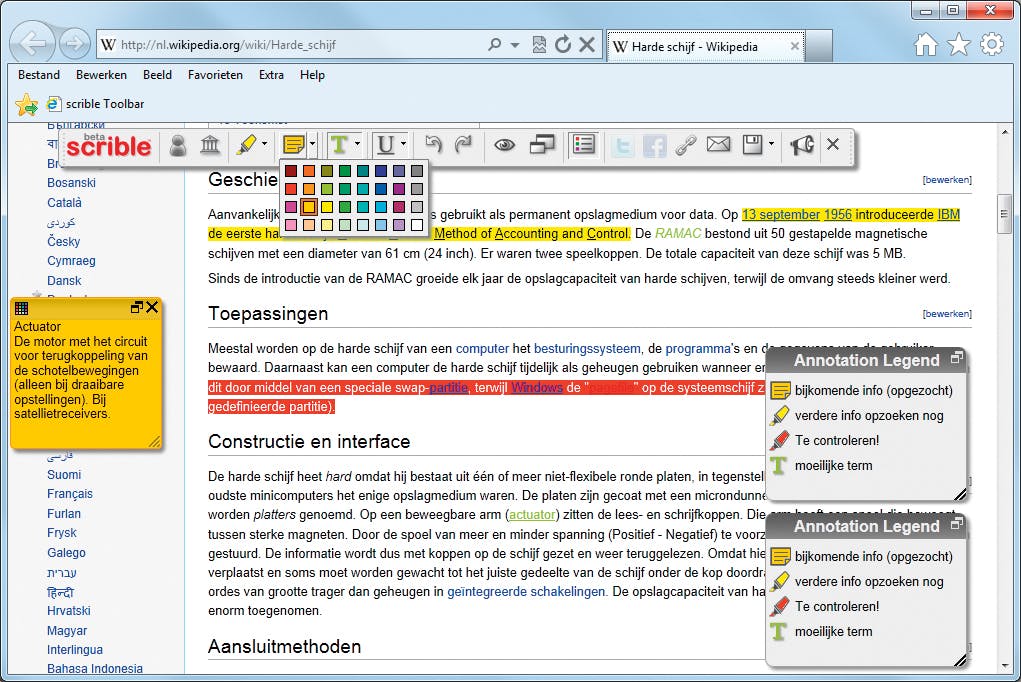This screenshot has height=682, width=1021.
Task: Expand the sticky note color dropdown arrow
Action: coord(313,144)
